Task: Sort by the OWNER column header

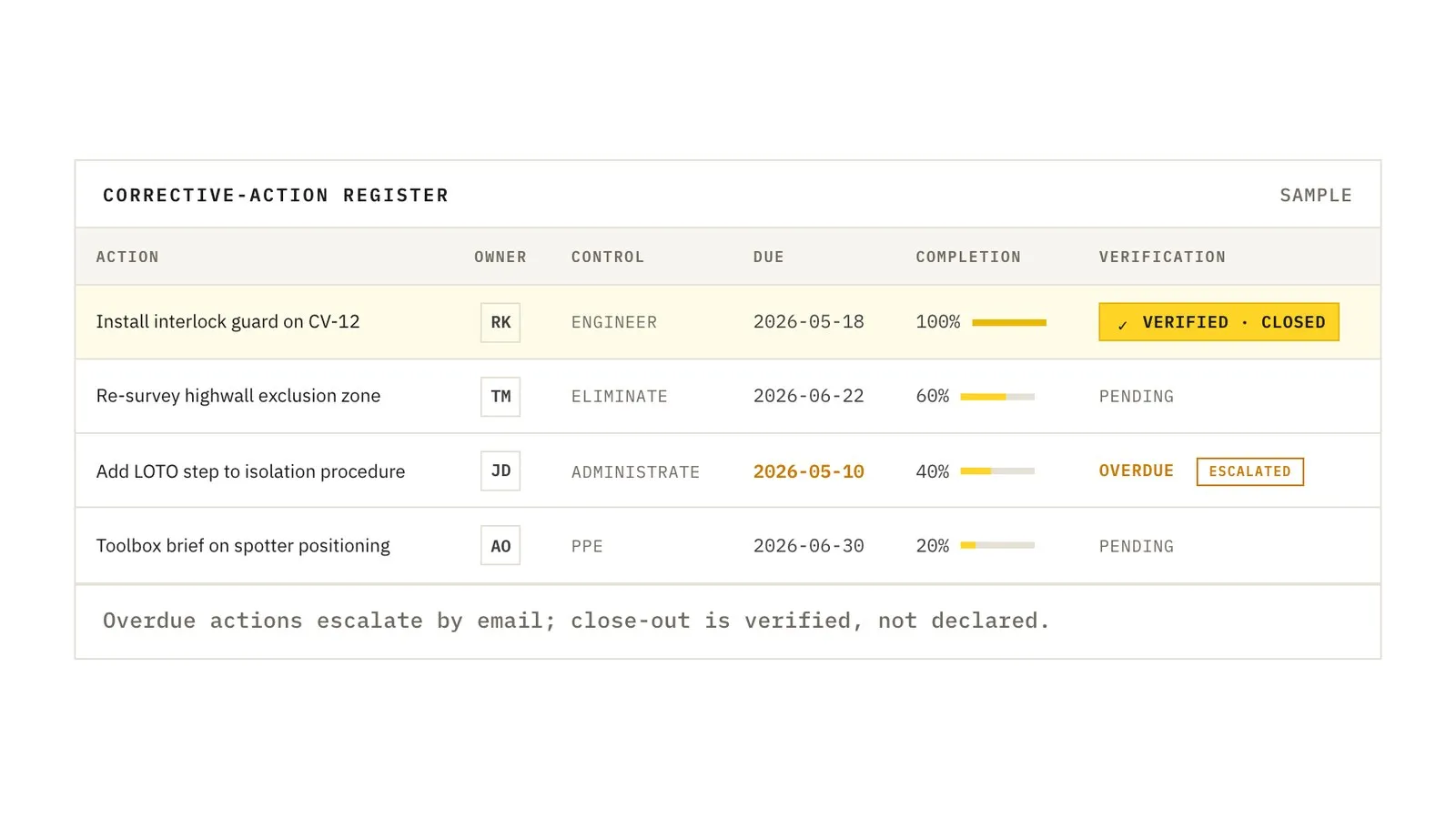Action: [x=500, y=257]
